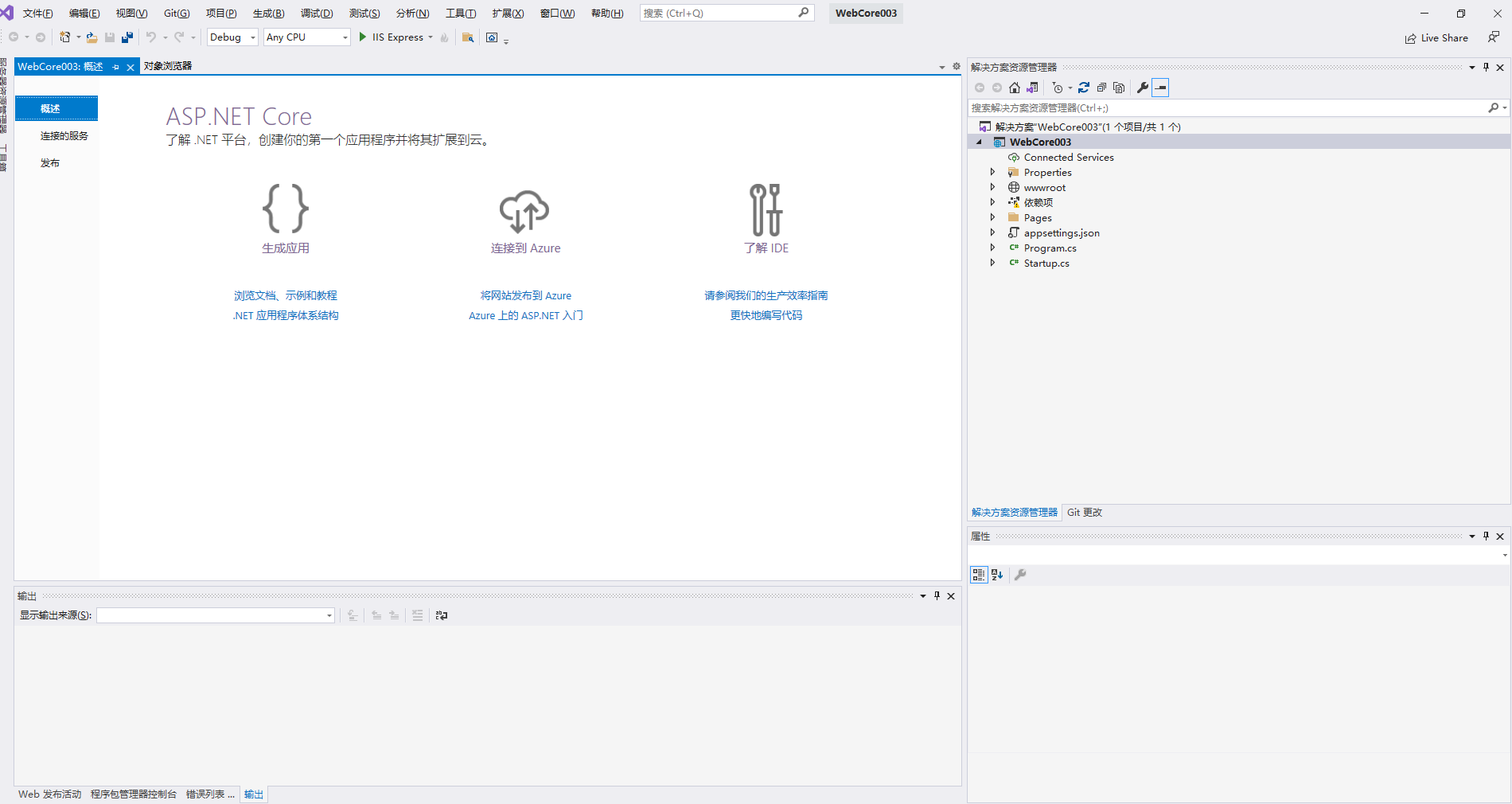The width and height of the screenshot is (1512, 804).
Task: Open the Web 发布活动 bottom tab
Action: point(49,794)
